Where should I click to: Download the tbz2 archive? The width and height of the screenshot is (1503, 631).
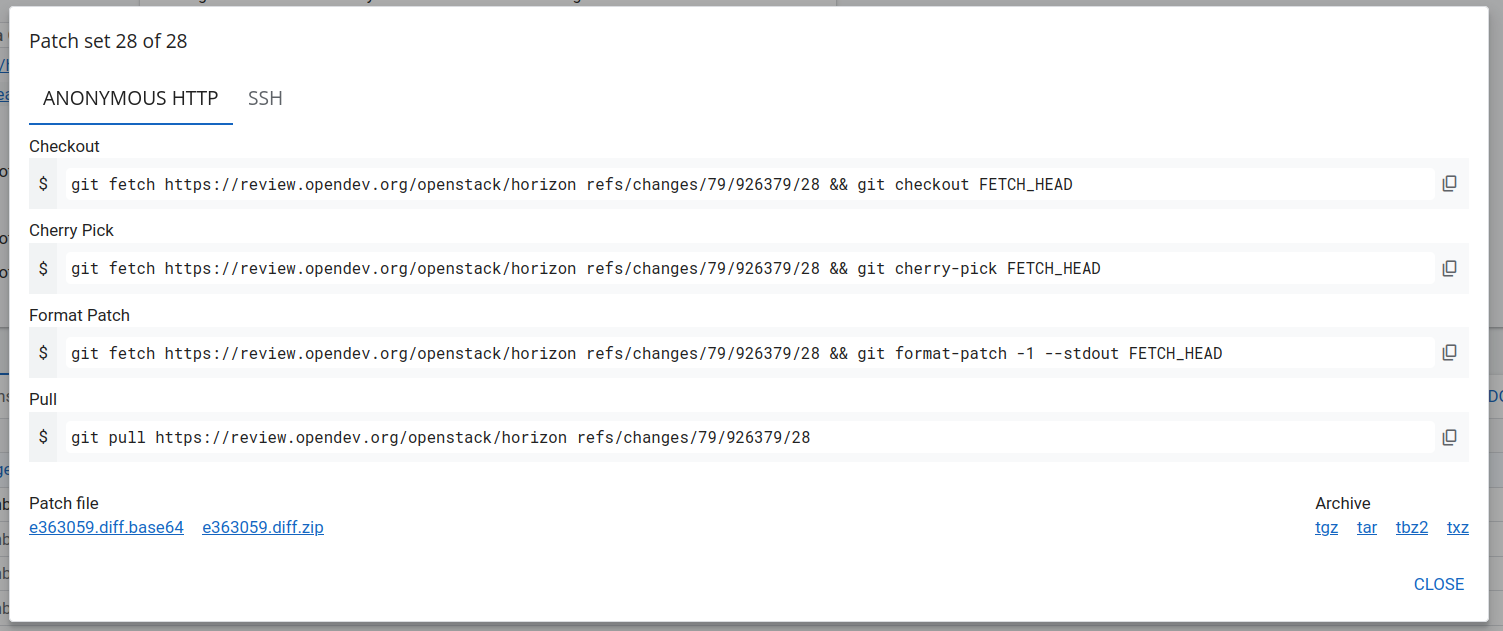(1411, 527)
